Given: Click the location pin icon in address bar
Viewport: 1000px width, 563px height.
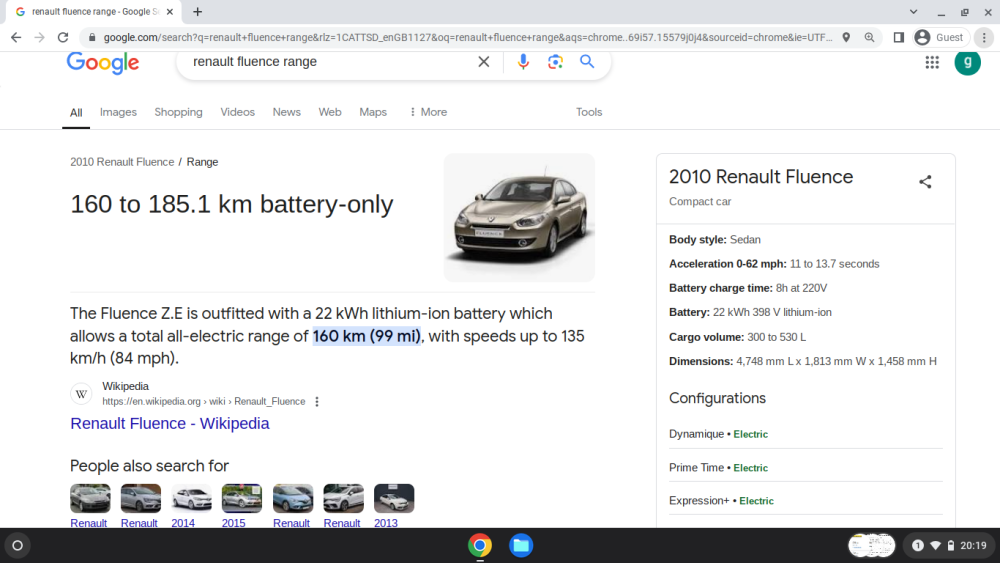Looking at the screenshot, I should (x=846, y=38).
